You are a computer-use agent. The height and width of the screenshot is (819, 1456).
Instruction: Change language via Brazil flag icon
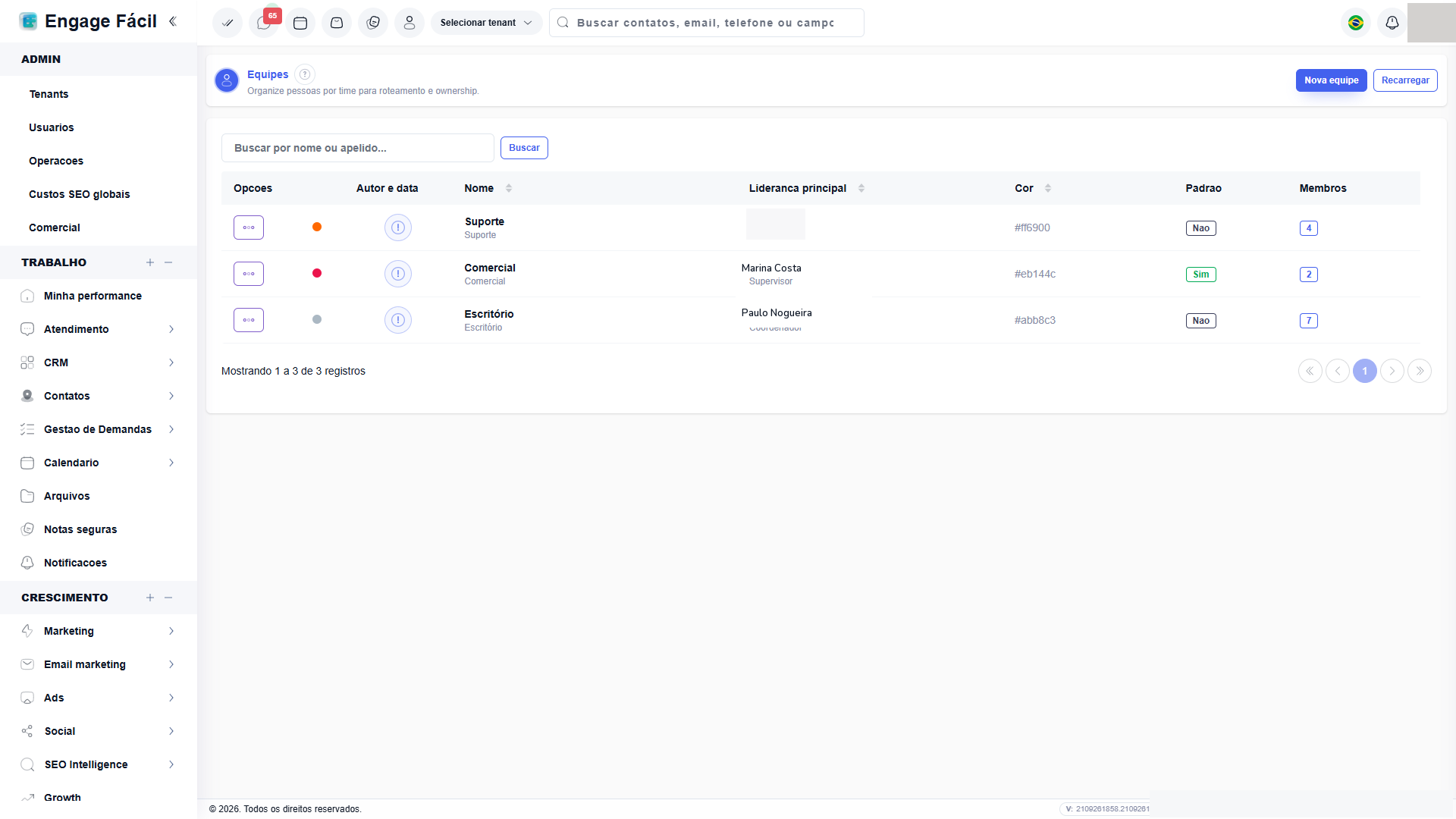1356,23
